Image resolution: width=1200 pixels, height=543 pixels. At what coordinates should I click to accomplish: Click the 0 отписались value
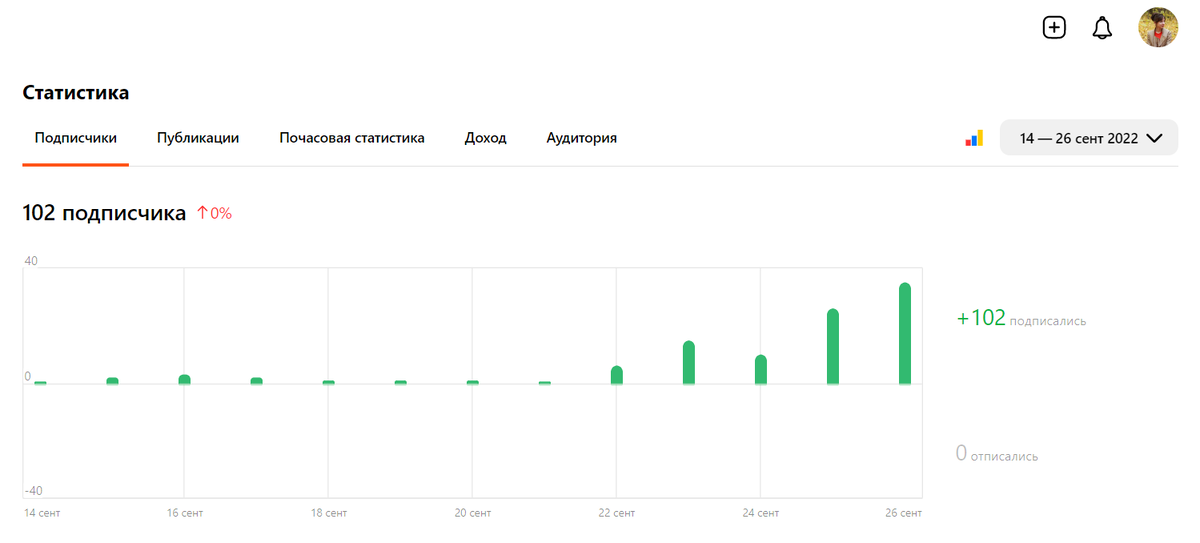click(997, 454)
